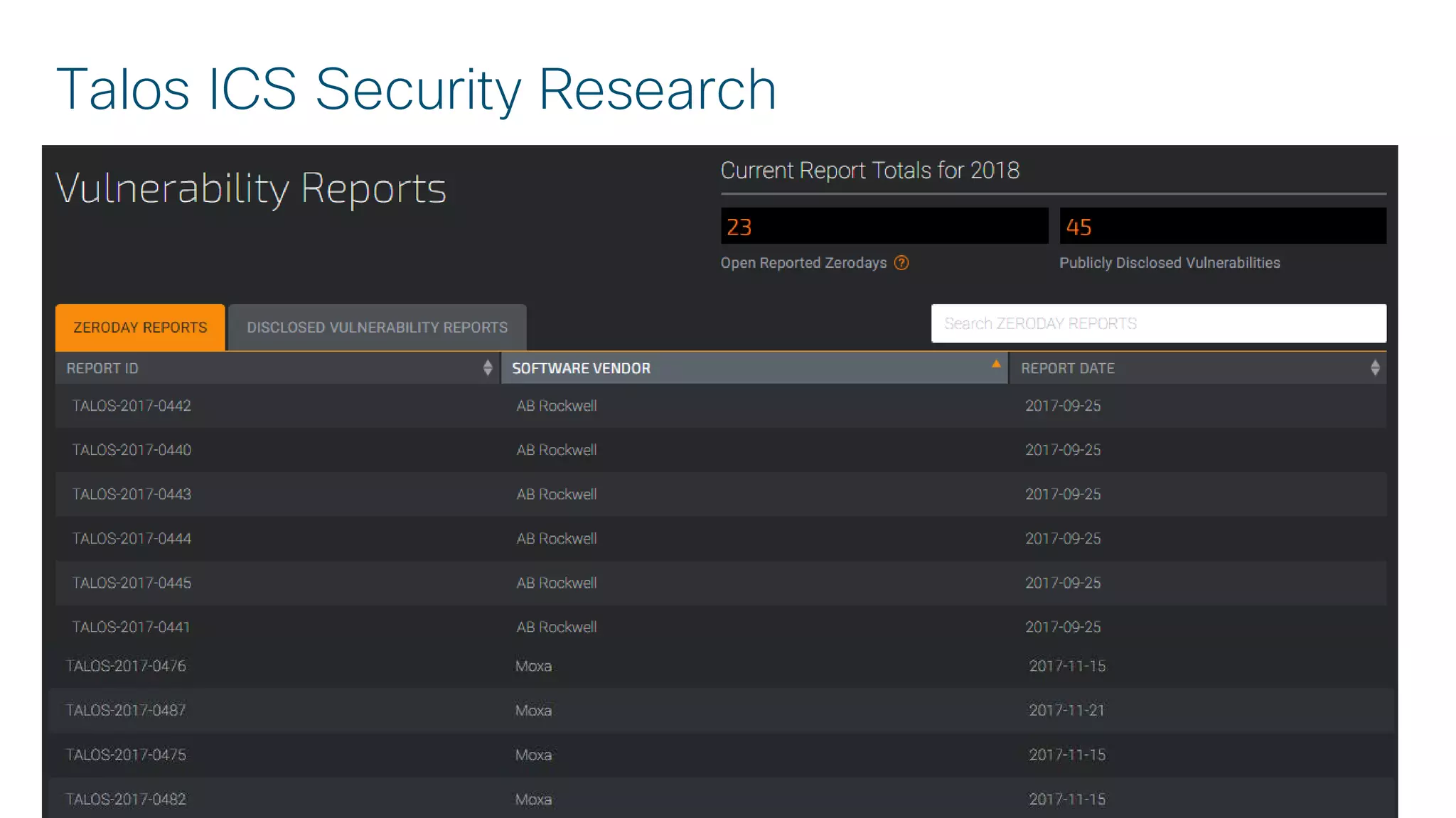
Task: Click date 2017-11-15 in TALOS-2017-0482 row
Action: click(1067, 800)
